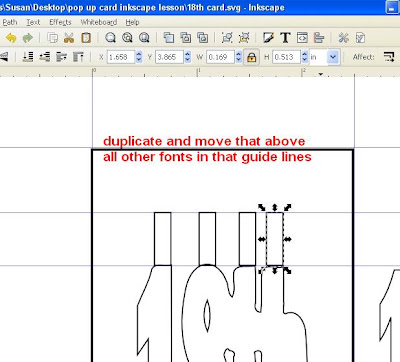Open the units dropdown showing in

(324, 57)
